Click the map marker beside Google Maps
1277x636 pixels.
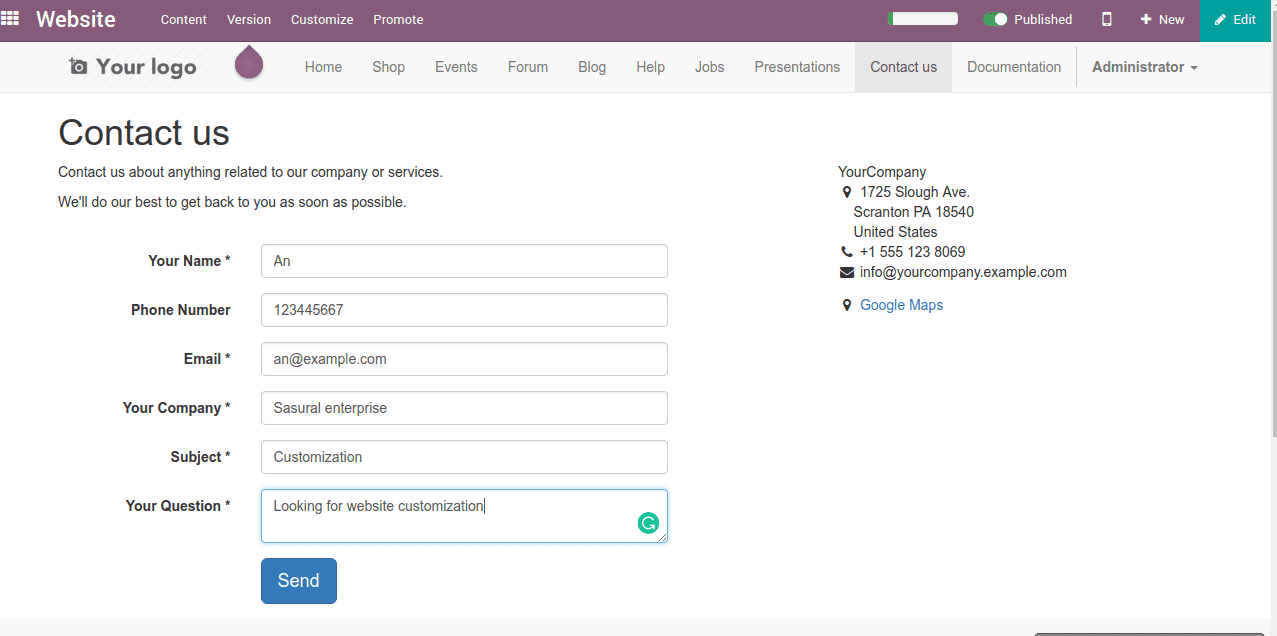847,306
